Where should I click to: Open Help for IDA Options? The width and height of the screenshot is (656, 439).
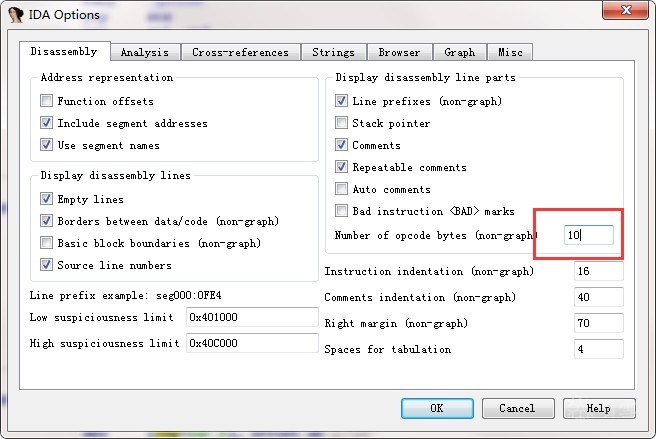tap(599, 408)
